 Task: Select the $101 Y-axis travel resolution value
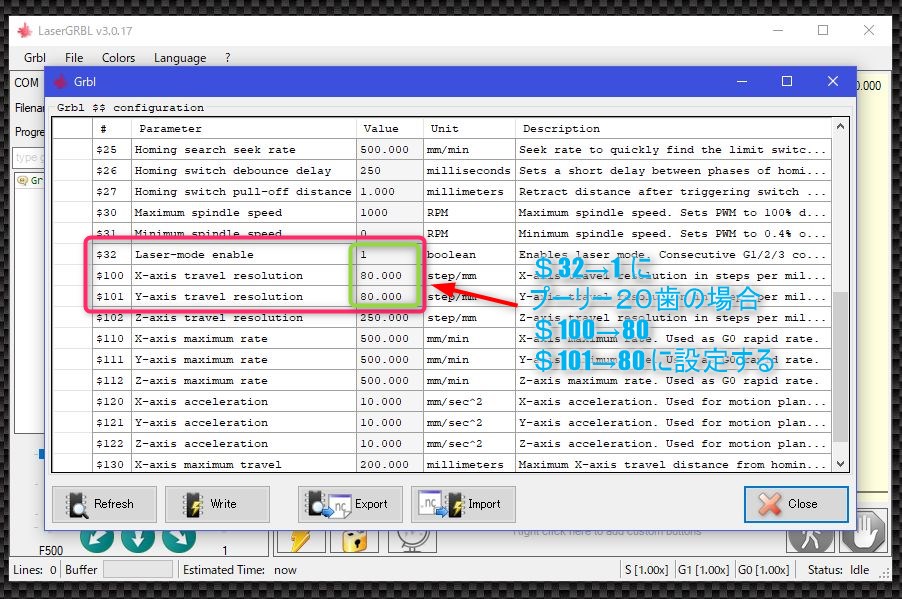click(x=389, y=296)
